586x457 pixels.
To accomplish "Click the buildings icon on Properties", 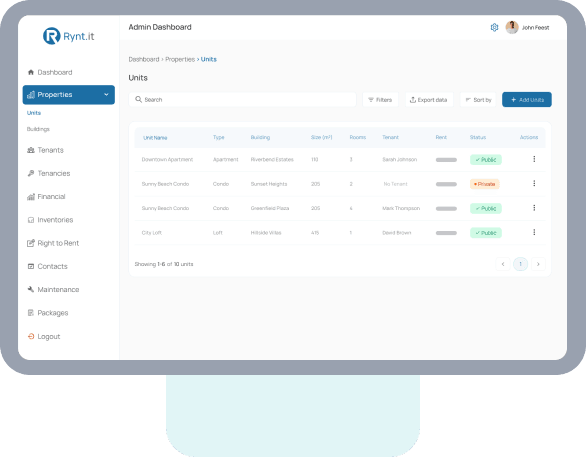I will (x=31, y=95).
